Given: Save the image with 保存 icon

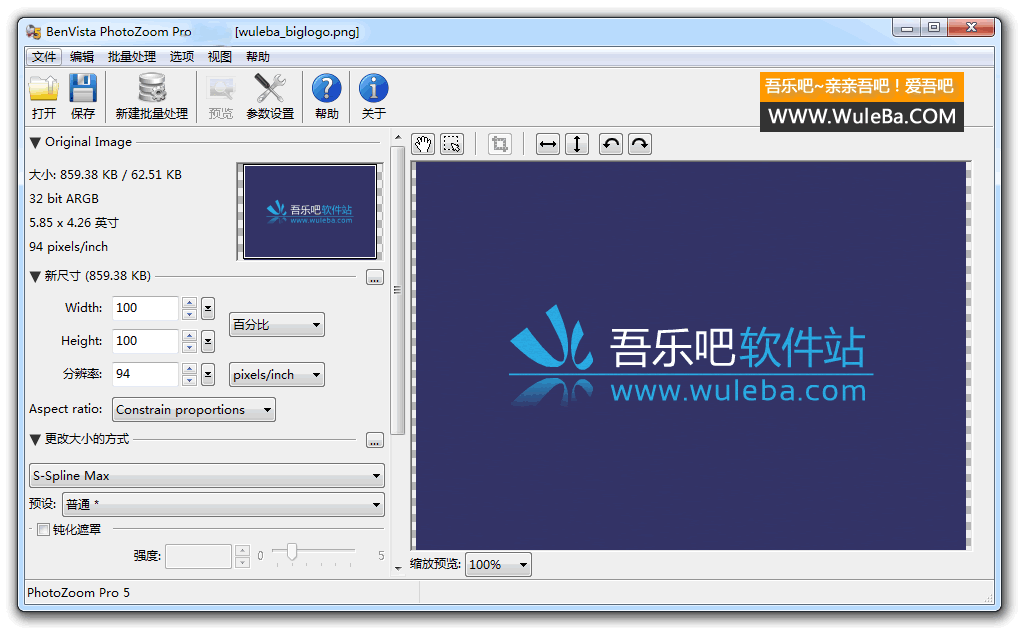Looking at the screenshot, I should [82, 96].
